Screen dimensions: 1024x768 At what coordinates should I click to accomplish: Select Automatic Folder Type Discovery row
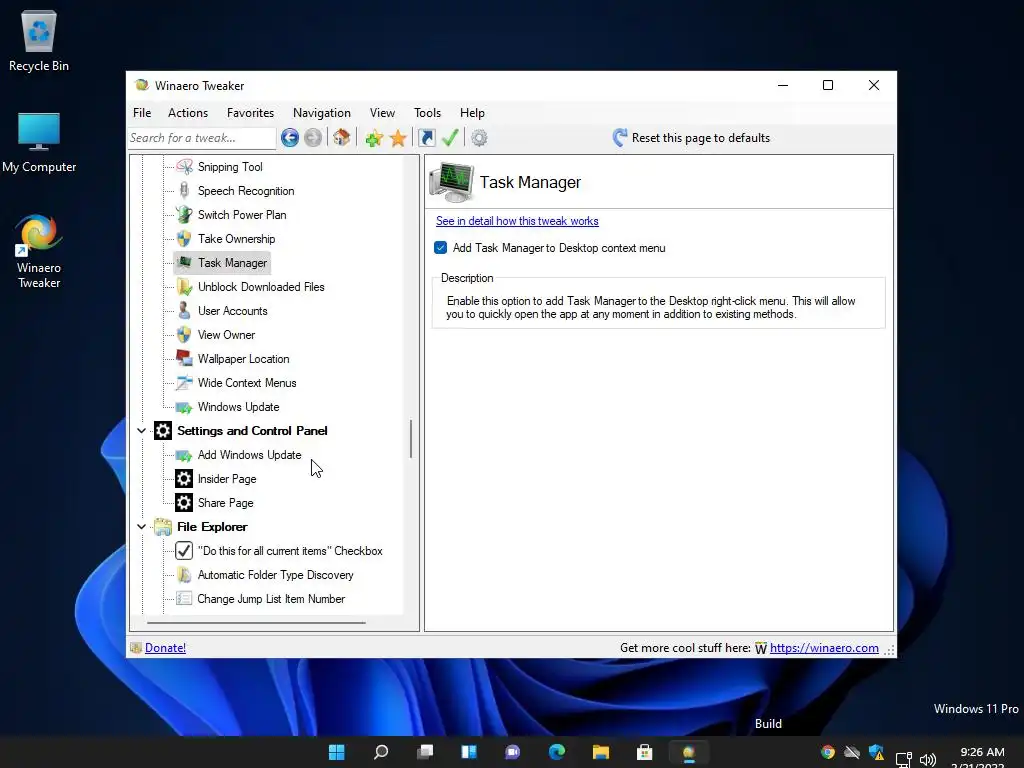point(275,575)
